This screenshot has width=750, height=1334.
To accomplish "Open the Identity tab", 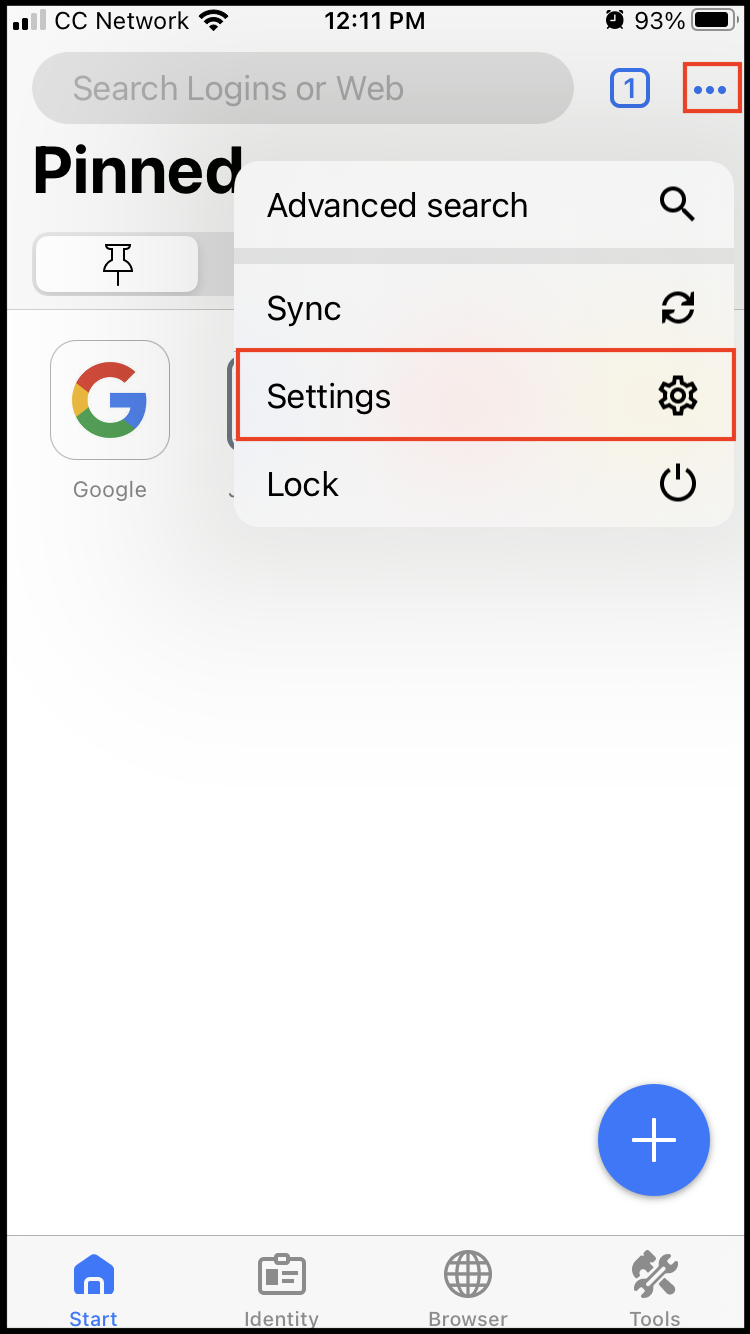I will coord(281,1289).
